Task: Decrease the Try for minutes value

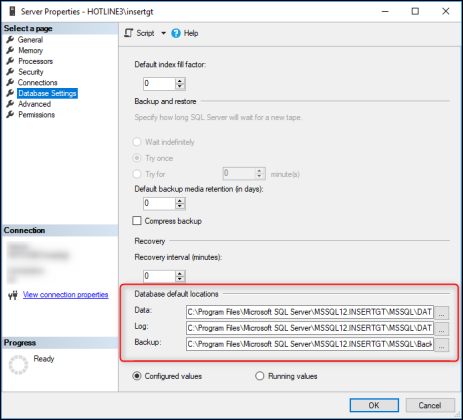Action: [260, 177]
